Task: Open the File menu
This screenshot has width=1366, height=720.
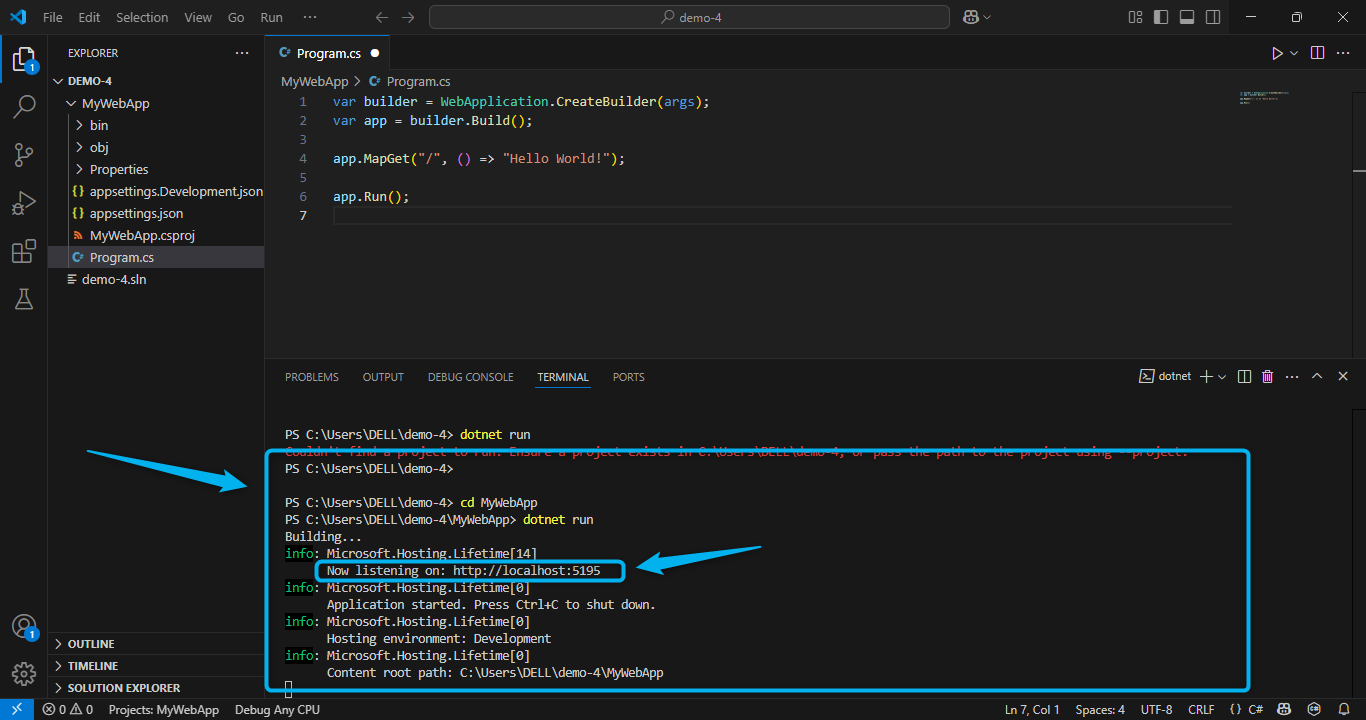Action: pyautogui.click(x=53, y=17)
